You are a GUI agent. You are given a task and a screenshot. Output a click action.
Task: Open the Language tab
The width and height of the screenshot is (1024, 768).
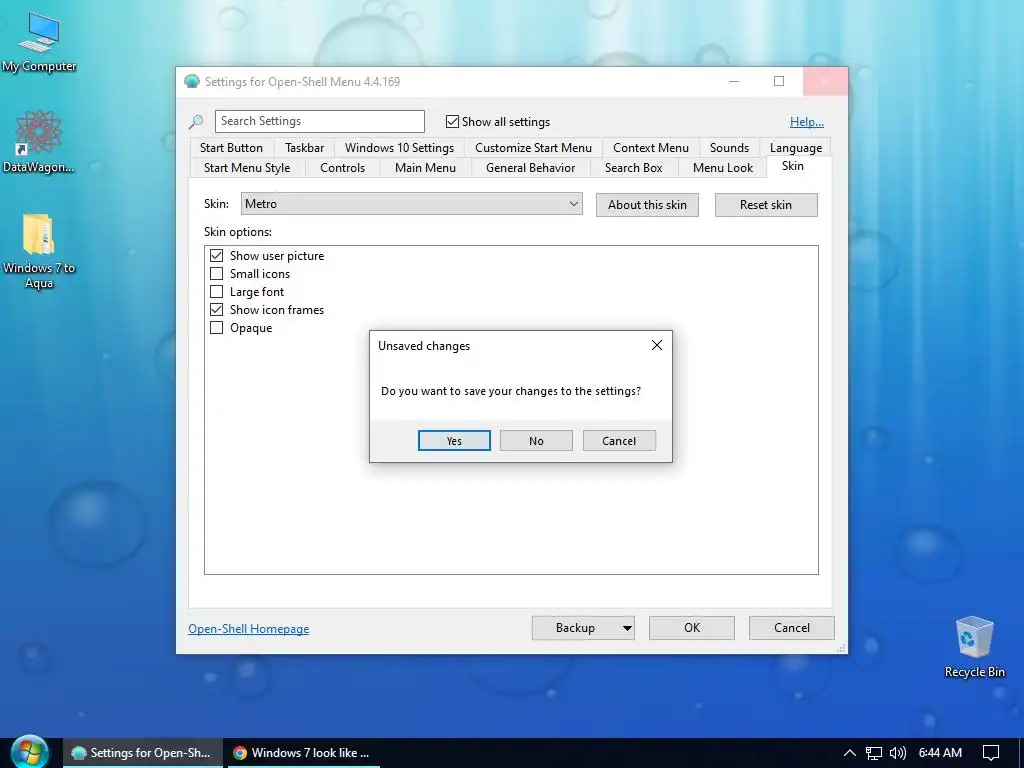tap(795, 148)
